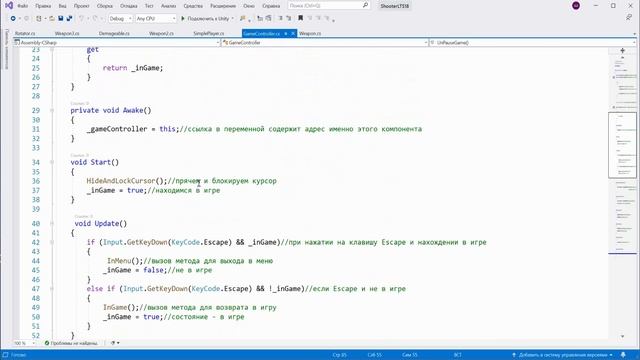Collapse the Start() method outline toggle
This screenshot has height=360, width=640.
point(52,162)
